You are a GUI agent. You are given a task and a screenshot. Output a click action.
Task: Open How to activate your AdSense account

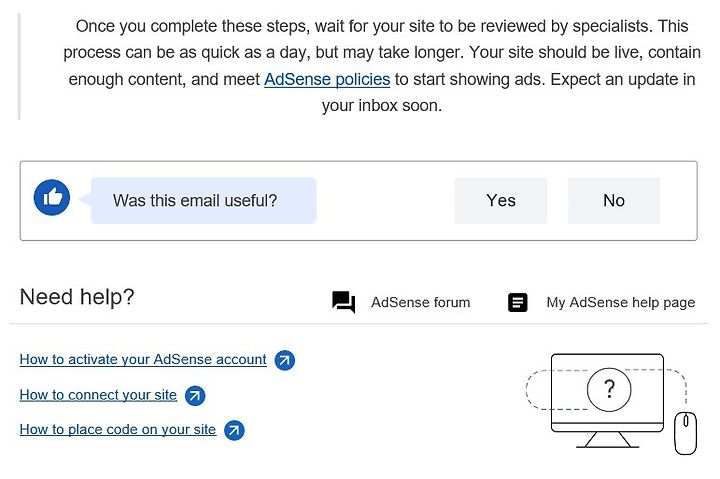(143, 360)
